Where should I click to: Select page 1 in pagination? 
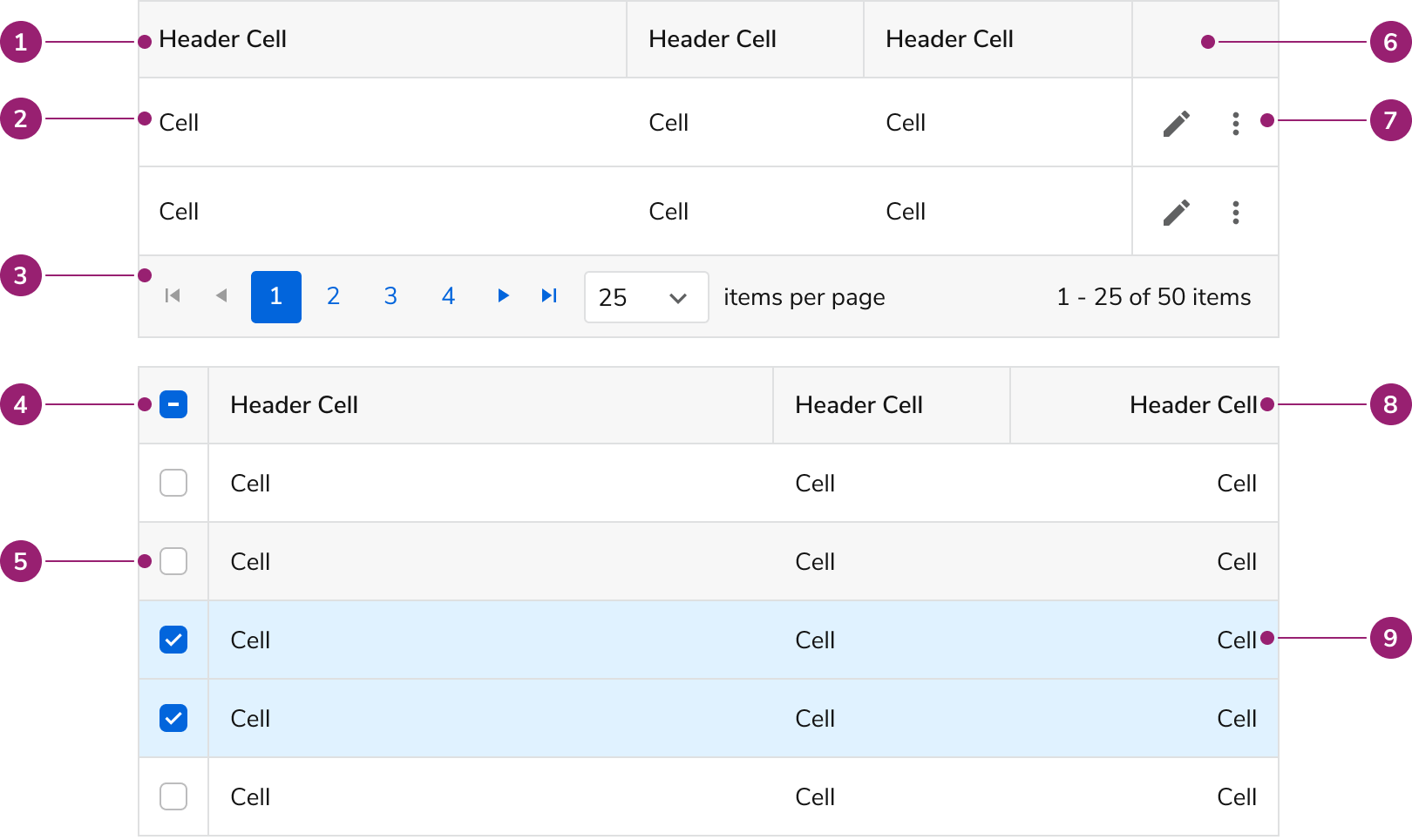pyautogui.click(x=275, y=297)
